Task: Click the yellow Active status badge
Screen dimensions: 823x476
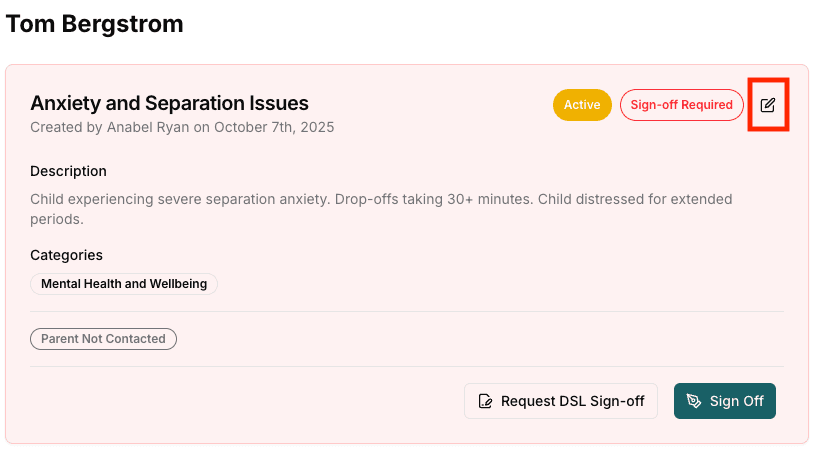Action: 582,105
